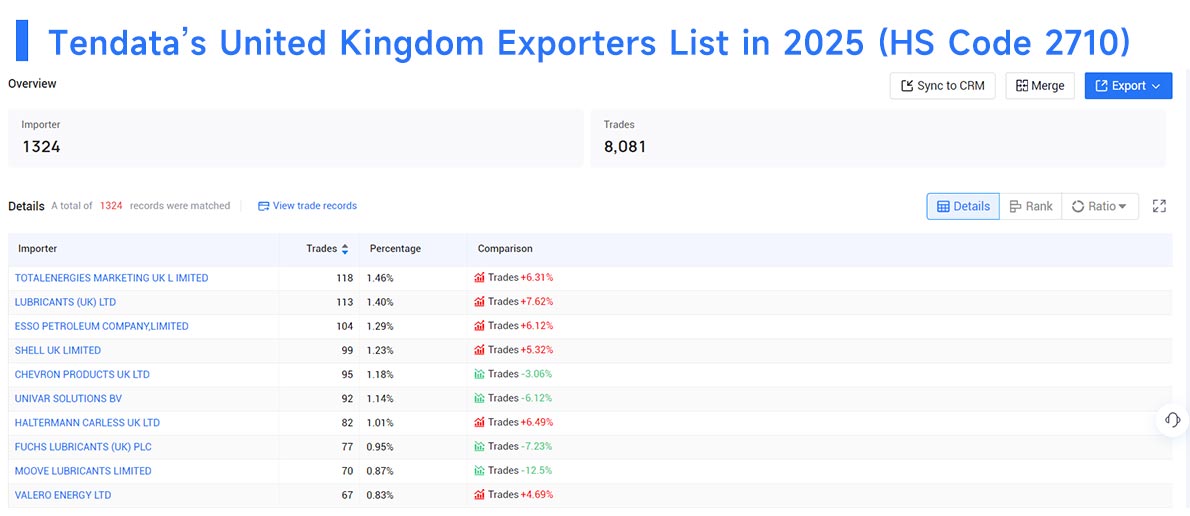Click the Trades total 8,081 card
The height and width of the screenshot is (516, 1190).
(878, 138)
